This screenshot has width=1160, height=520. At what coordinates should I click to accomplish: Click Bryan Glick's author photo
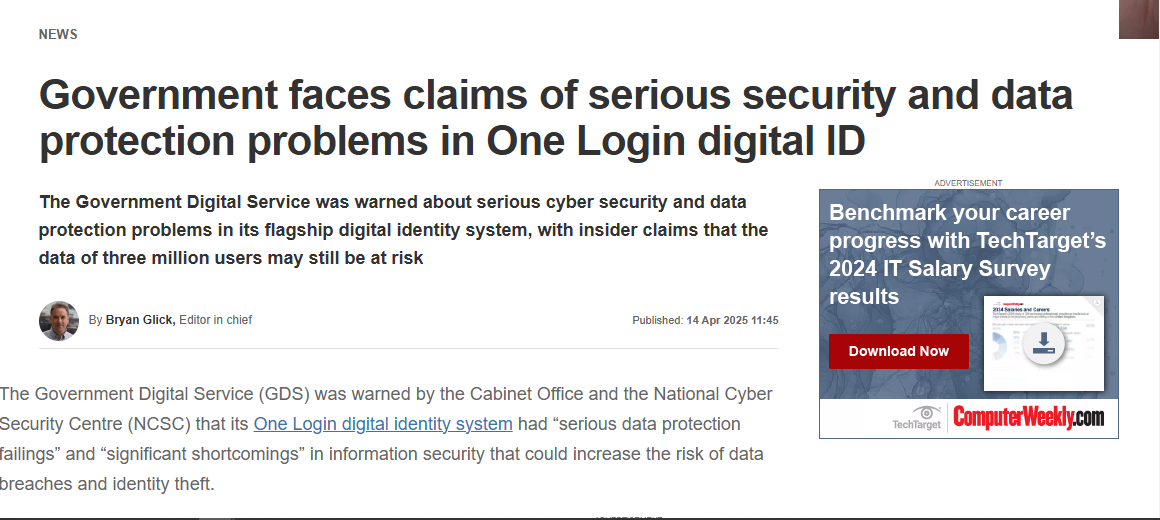click(x=59, y=320)
